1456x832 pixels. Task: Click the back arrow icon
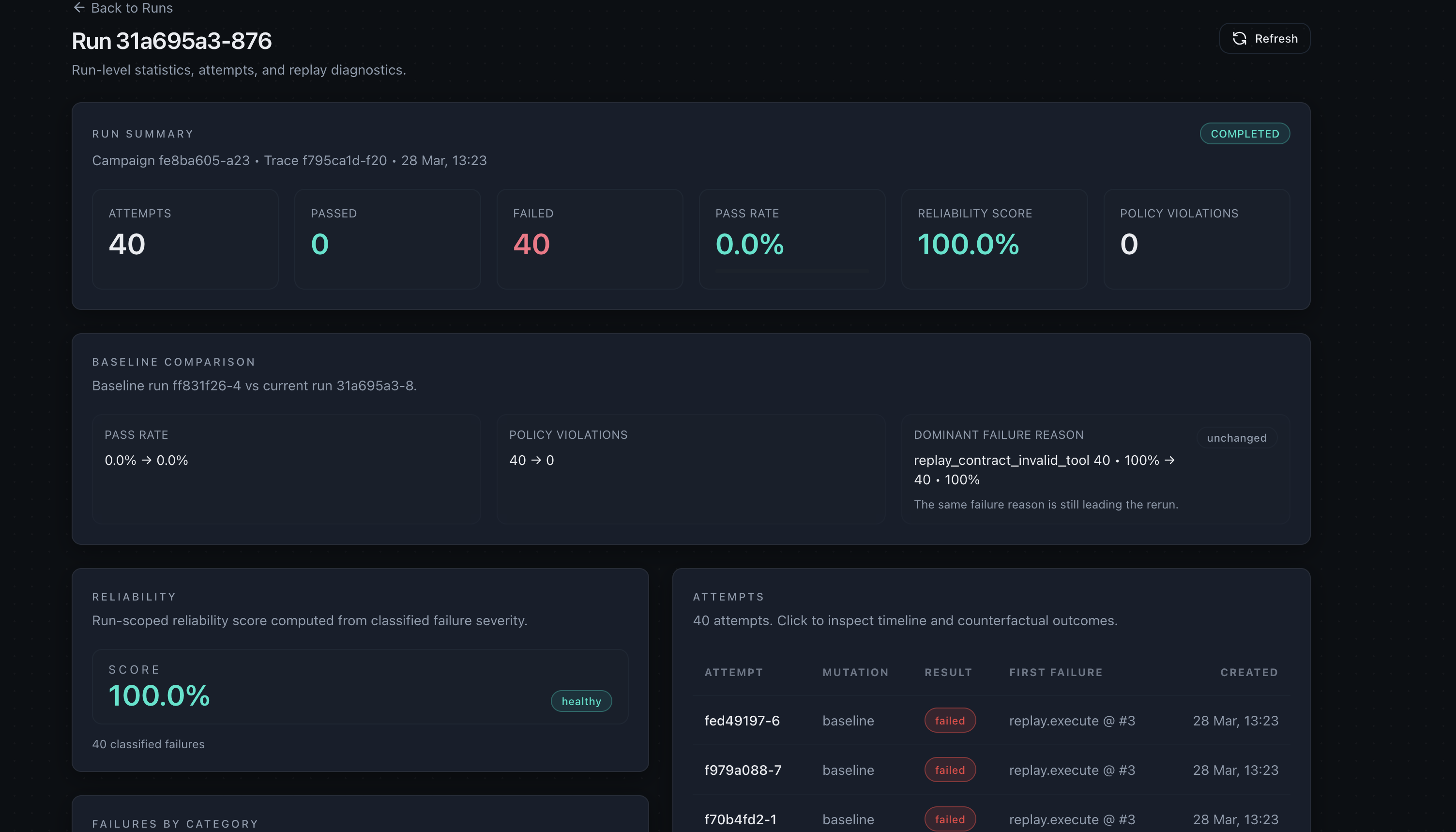coord(79,7)
